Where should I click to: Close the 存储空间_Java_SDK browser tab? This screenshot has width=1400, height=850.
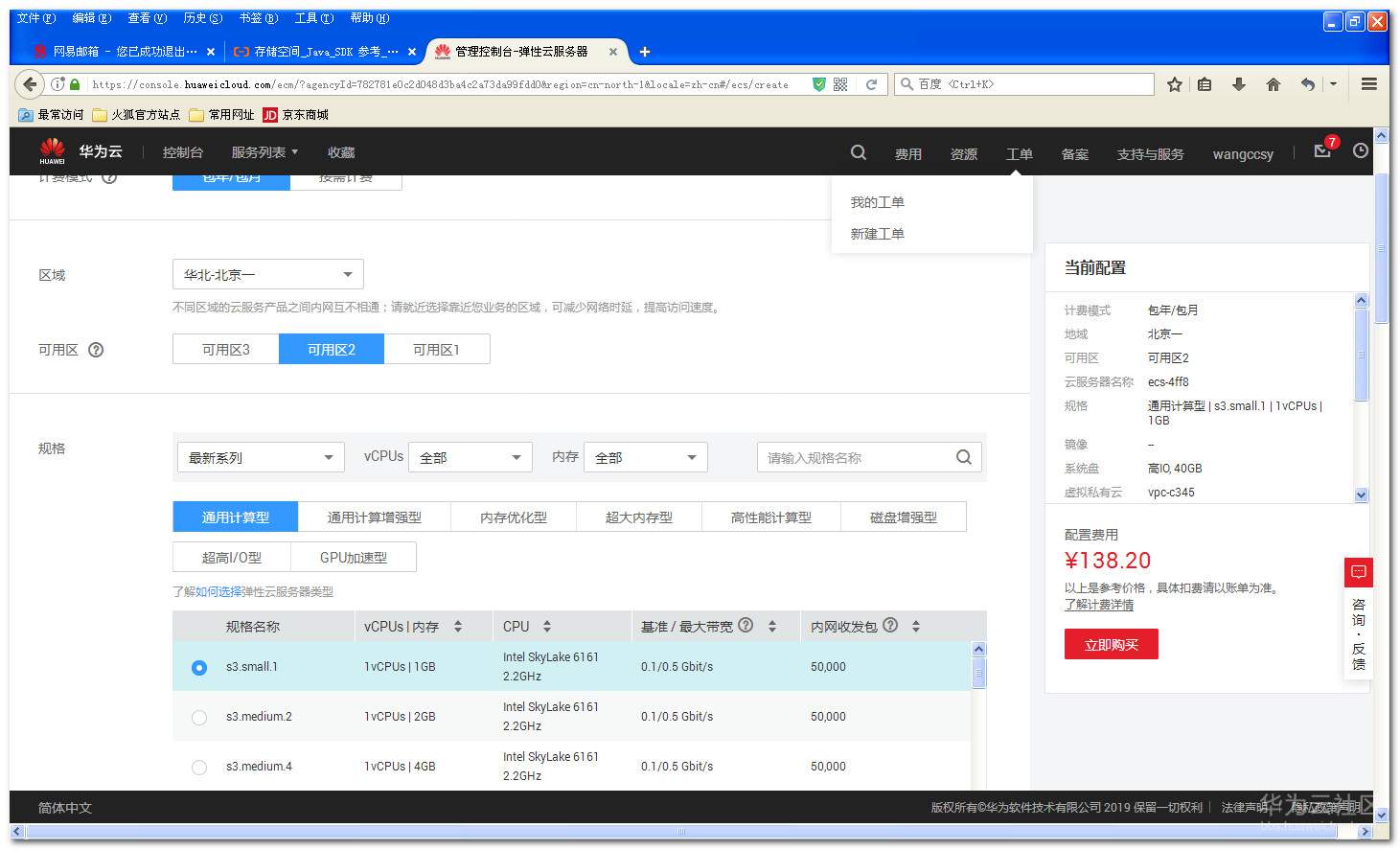412,52
